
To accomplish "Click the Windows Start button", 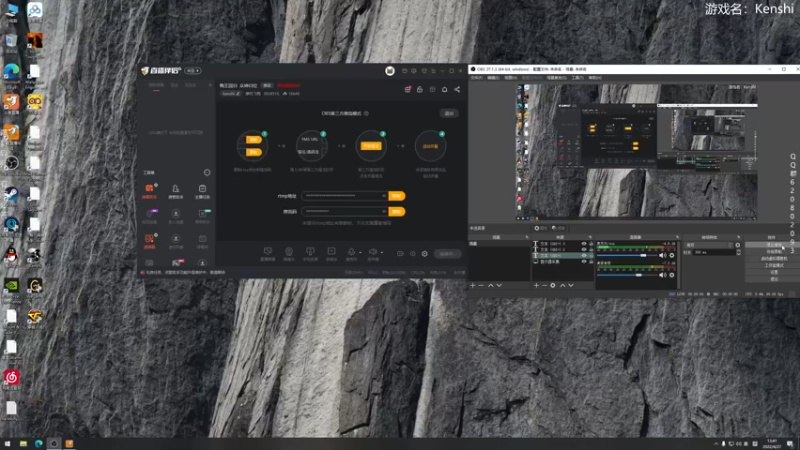I will click(x=7, y=443).
